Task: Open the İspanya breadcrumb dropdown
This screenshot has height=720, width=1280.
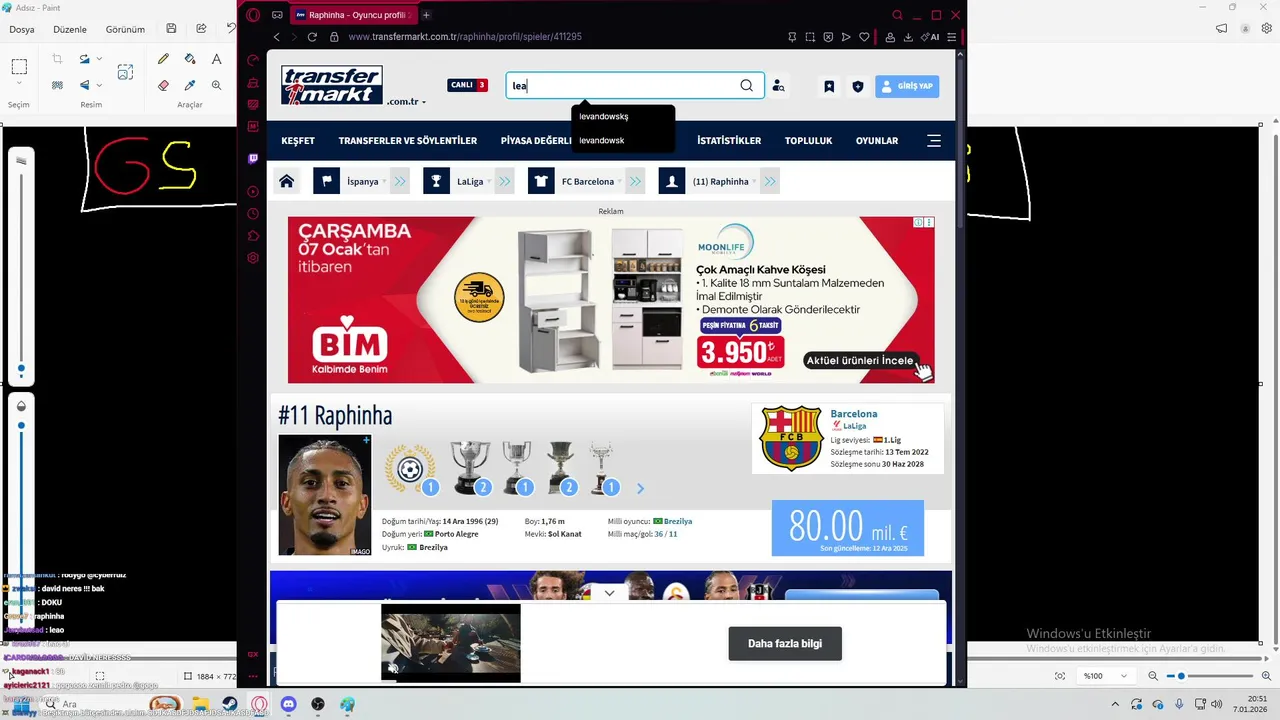Action: tap(384, 182)
